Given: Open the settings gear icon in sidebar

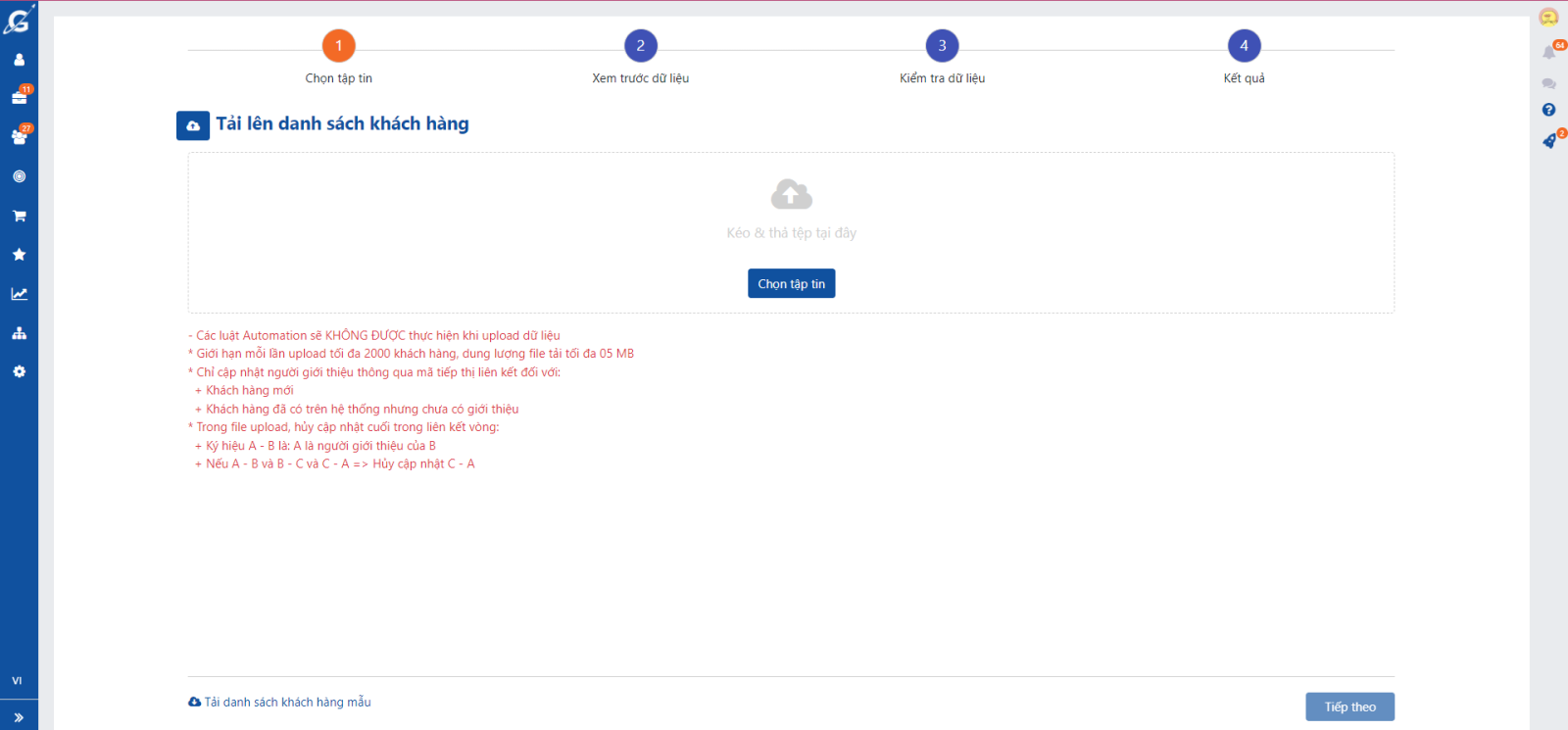Looking at the screenshot, I should [x=19, y=372].
